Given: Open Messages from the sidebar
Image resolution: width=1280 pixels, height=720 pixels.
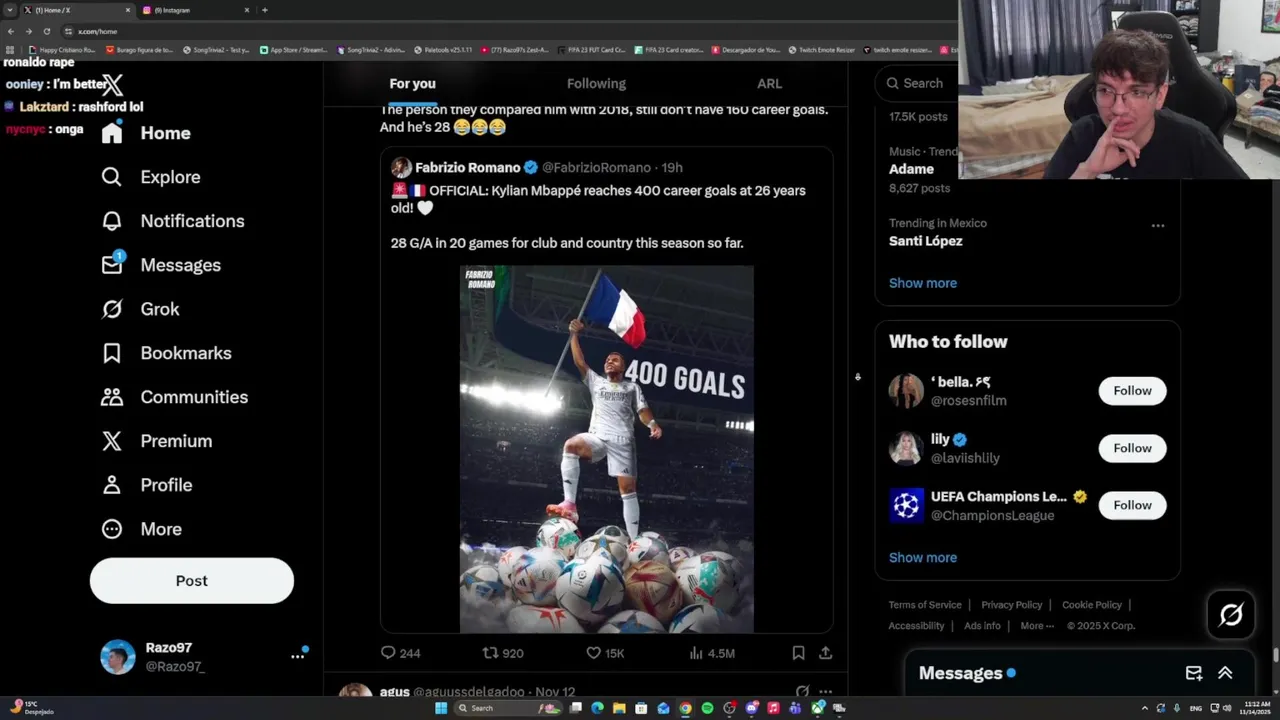Looking at the screenshot, I should [x=161, y=265].
